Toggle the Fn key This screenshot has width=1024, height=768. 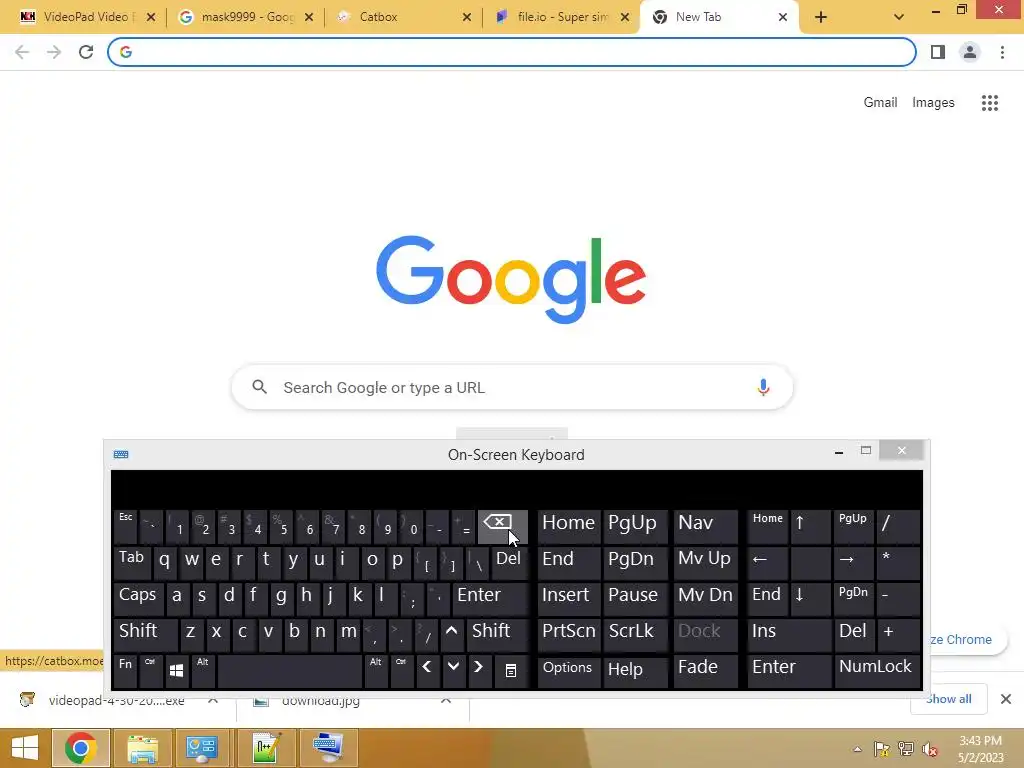tap(125, 671)
